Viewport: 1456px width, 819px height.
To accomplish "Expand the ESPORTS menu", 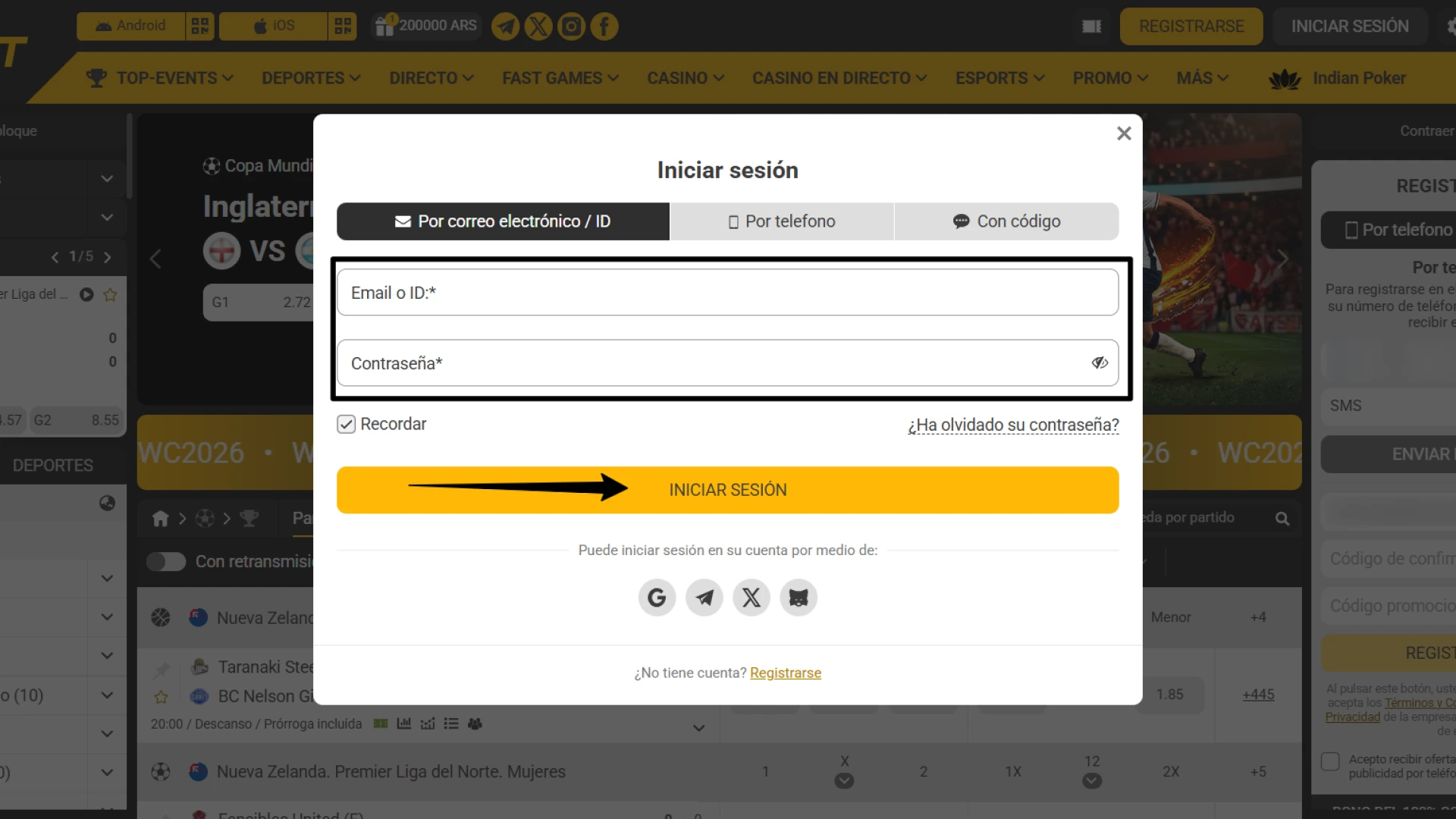I will 1000,78.
